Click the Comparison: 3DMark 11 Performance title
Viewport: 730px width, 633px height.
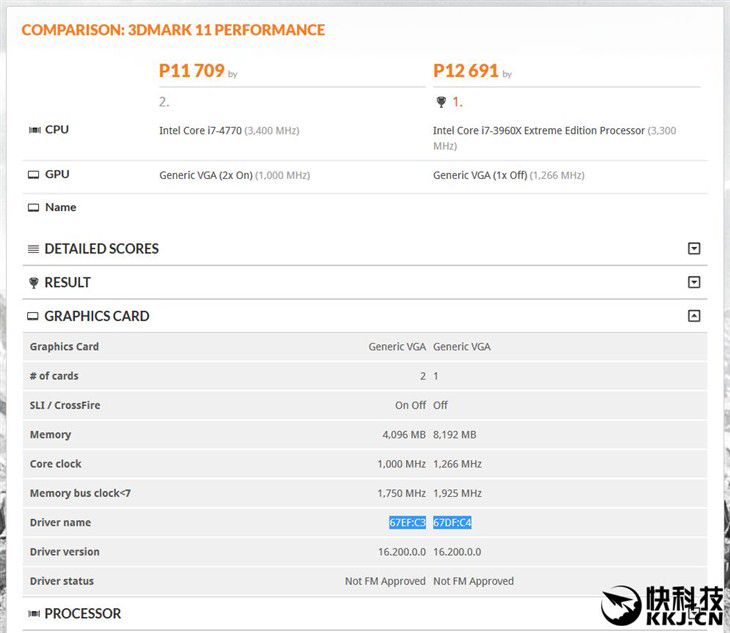click(x=173, y=30)
